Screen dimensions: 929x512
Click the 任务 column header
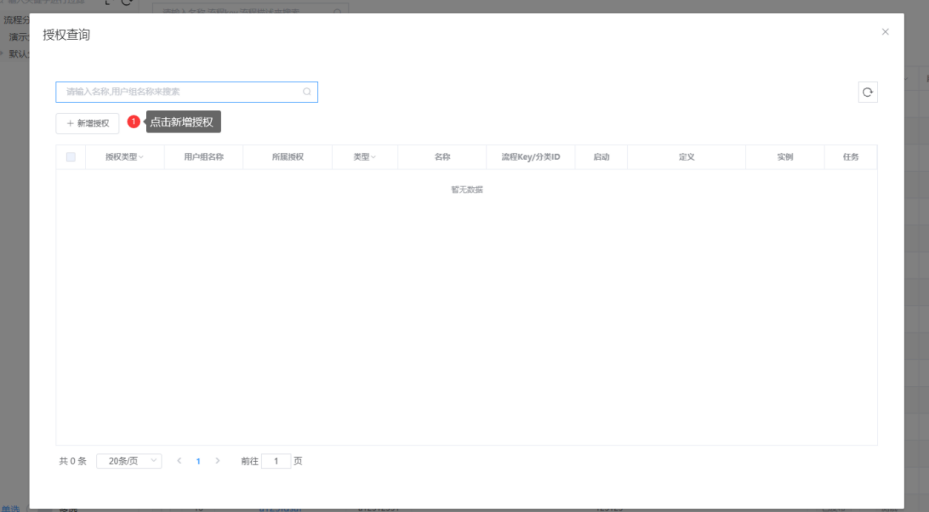pyautogui.click(x=851, y=157)
